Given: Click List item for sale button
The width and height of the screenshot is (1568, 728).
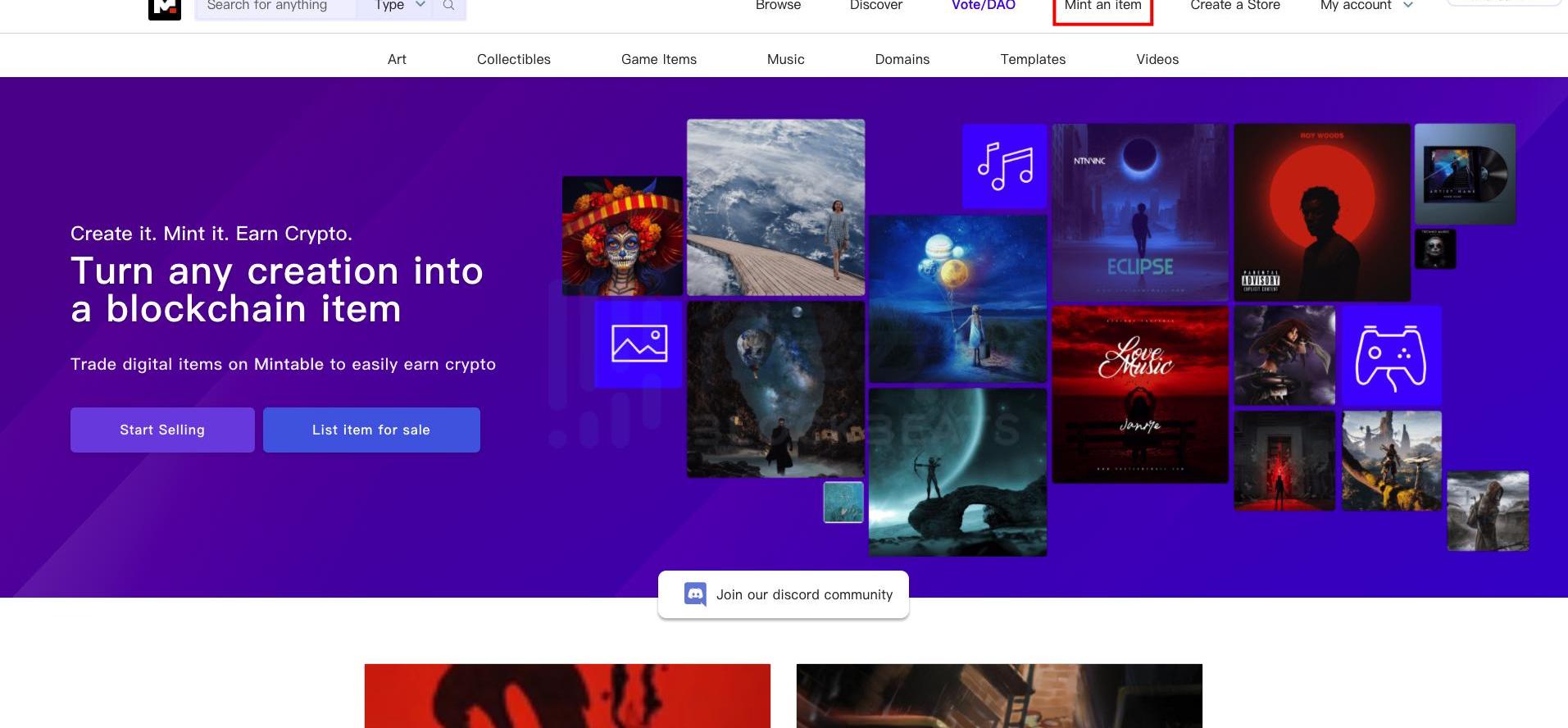Looking at the screenshot, I should 371,430.
